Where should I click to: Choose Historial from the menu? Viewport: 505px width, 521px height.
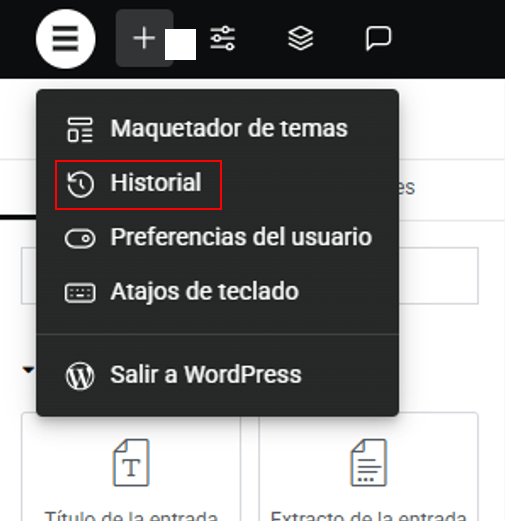pyautogui.click(x=138, y=185)
